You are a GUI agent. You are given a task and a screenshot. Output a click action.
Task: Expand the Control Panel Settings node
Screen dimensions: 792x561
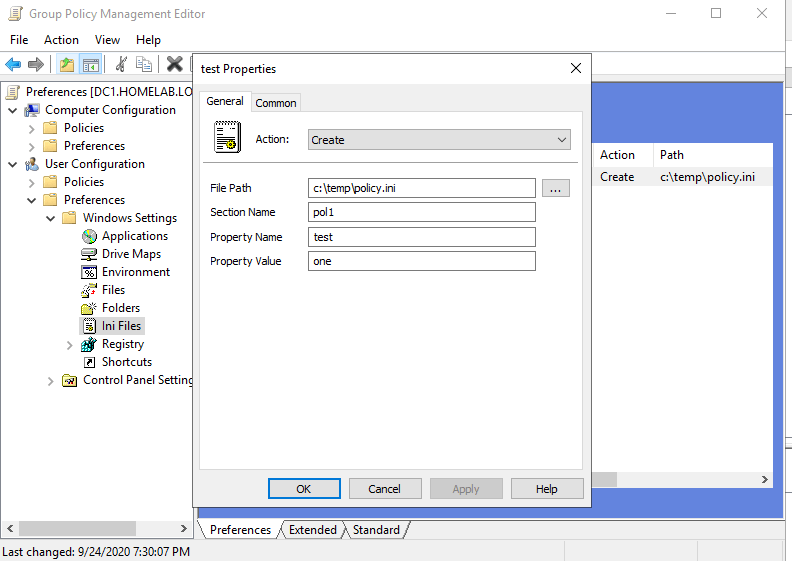click(x=51, y=381)
